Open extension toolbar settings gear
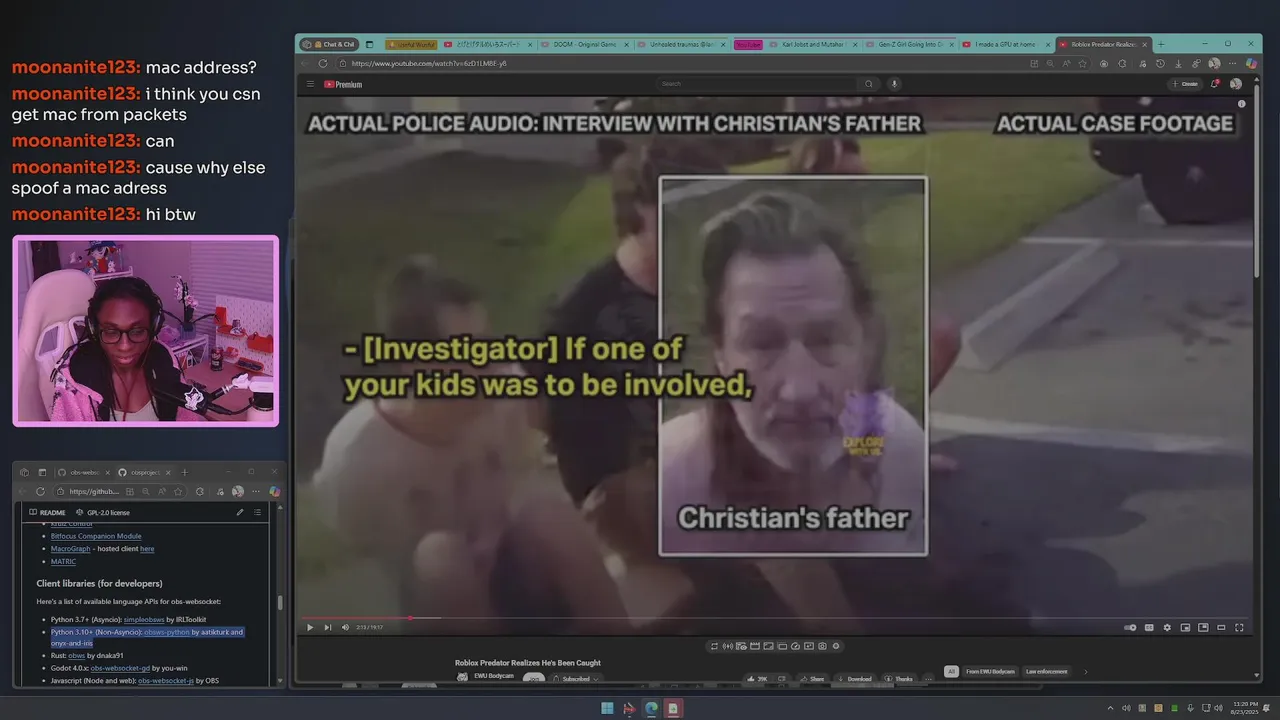Viewport: 1280px width, 720px height. 836,646
